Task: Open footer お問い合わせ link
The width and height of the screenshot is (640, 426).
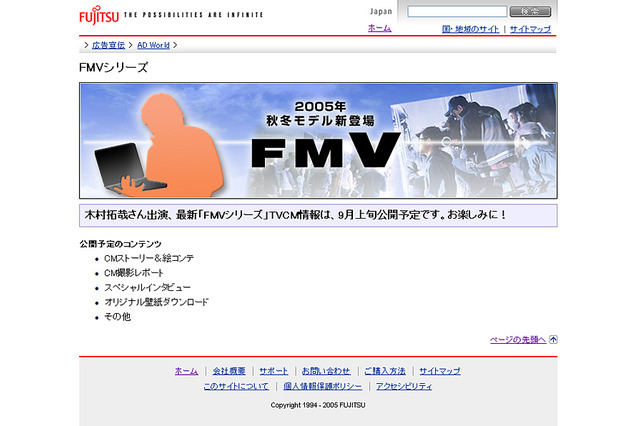Action: pyautogui.click(x=326, y=371)
